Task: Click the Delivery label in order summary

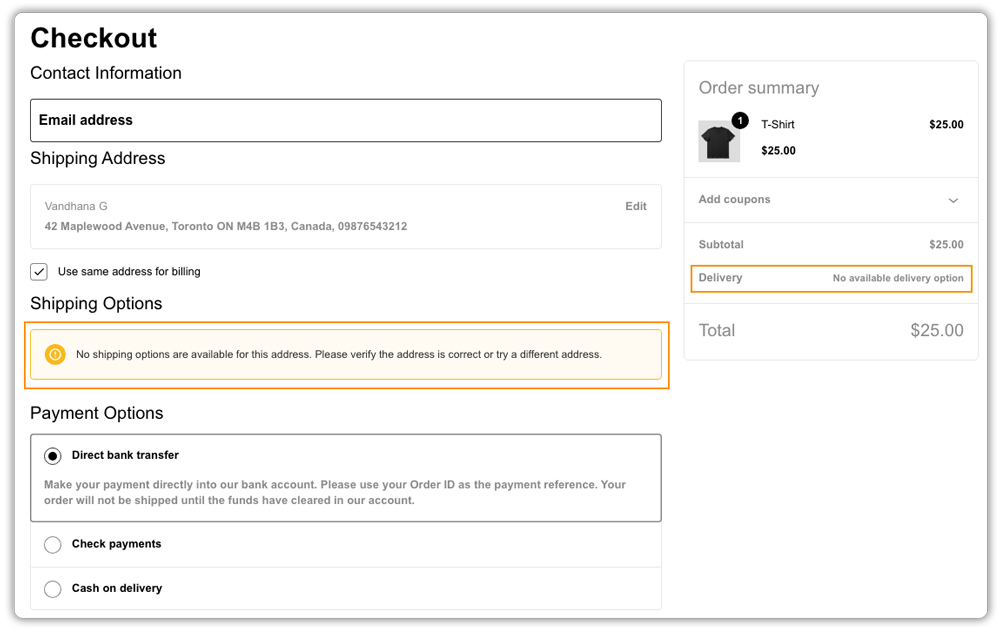Action: pos(720,277)
